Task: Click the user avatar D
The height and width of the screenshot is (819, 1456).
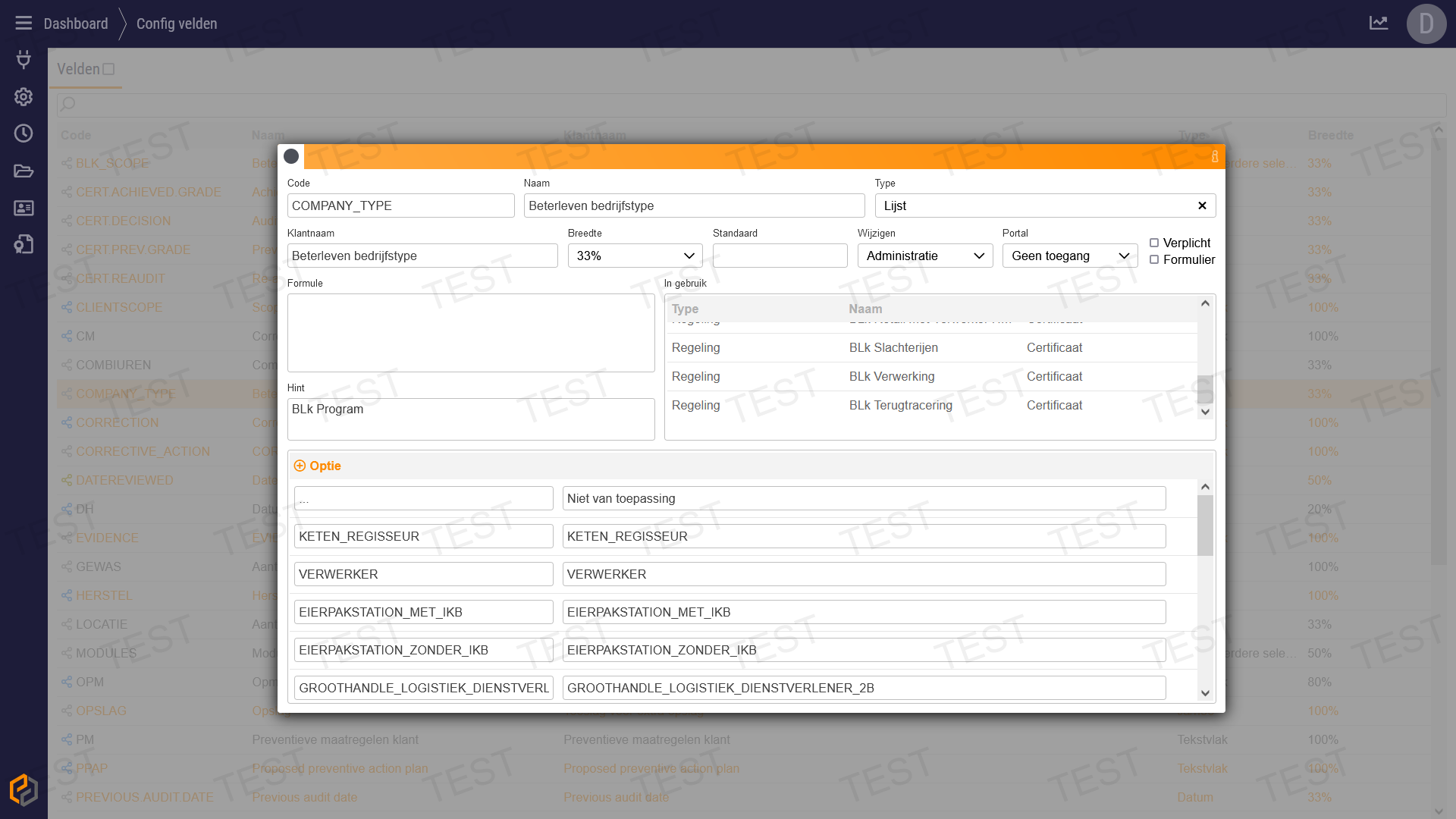Action: tap(1426, 24)
